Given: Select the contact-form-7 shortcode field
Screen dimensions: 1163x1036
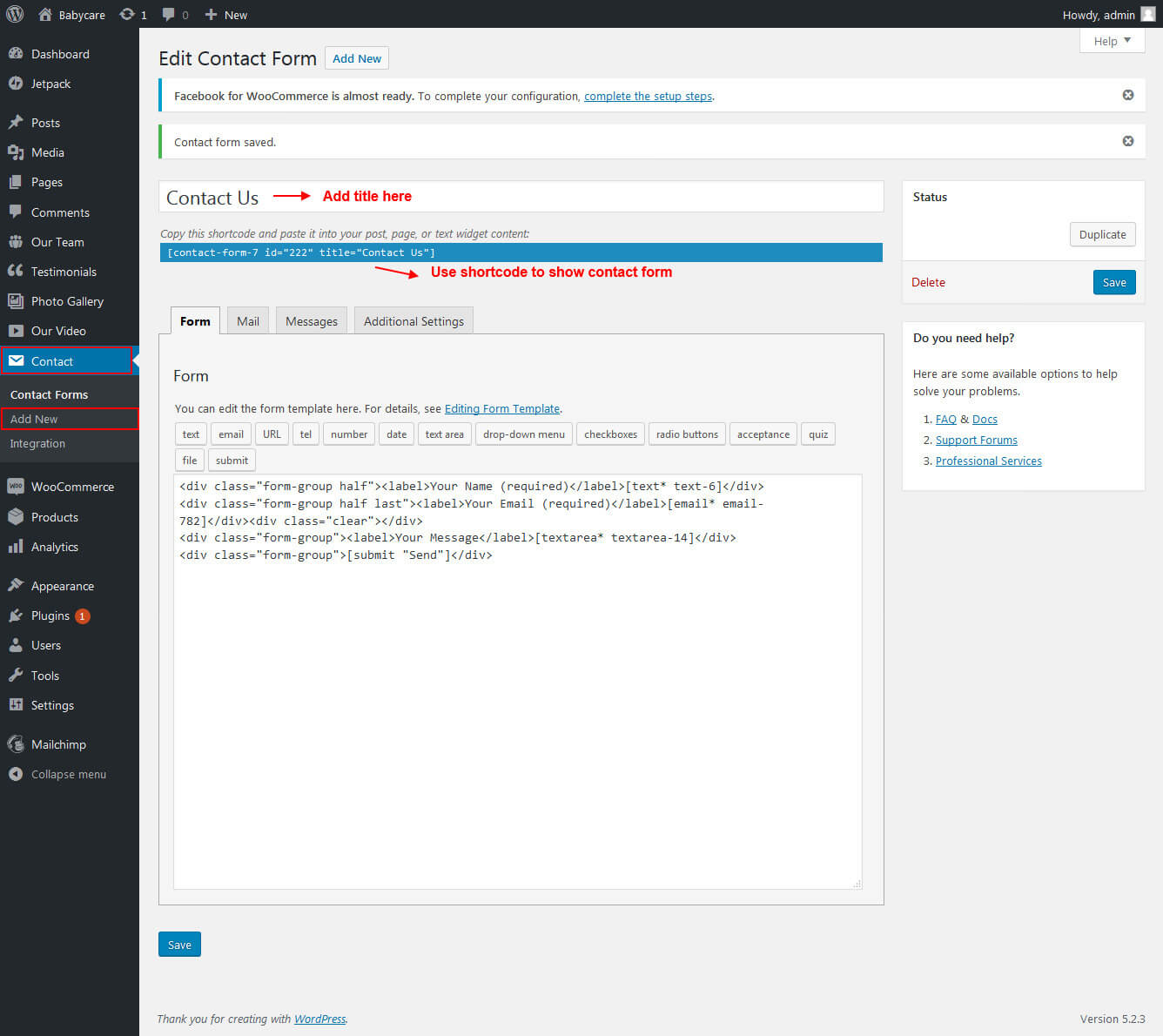Looking at the screenshot, I should click(521, 252).
